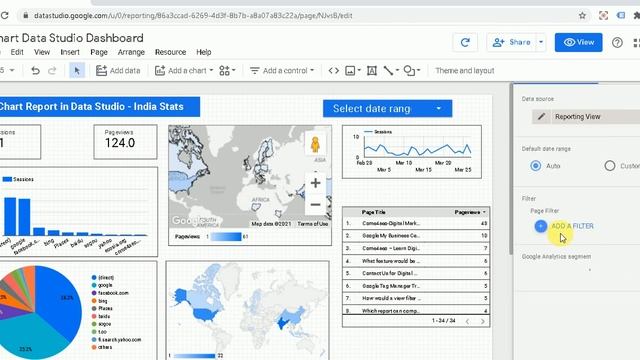
Task: Select the shape drawing tool
Action: [x=409, y=71]
